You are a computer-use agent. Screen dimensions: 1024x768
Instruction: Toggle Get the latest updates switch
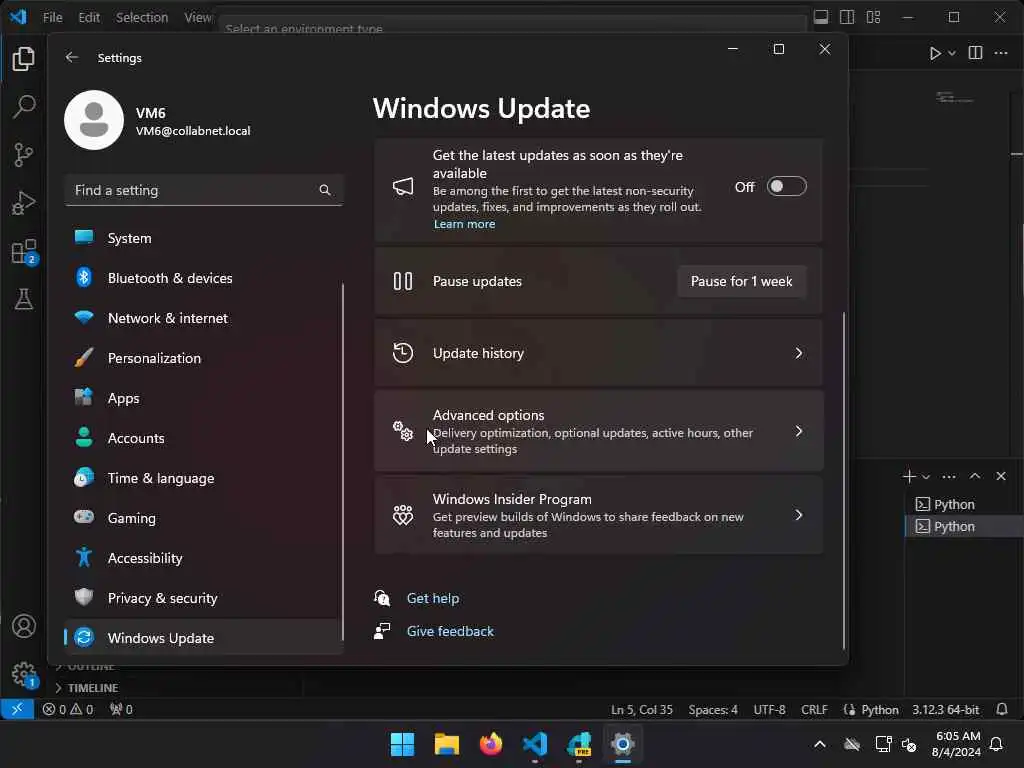tap(786, 187)
